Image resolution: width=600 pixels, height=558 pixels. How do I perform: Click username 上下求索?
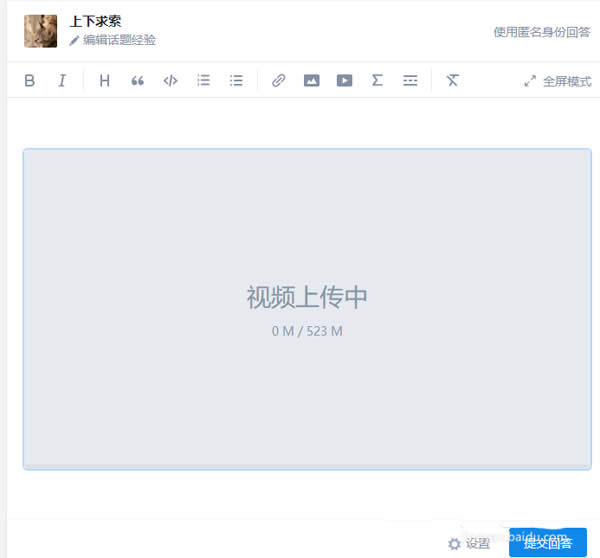click(x=95, y=21)
